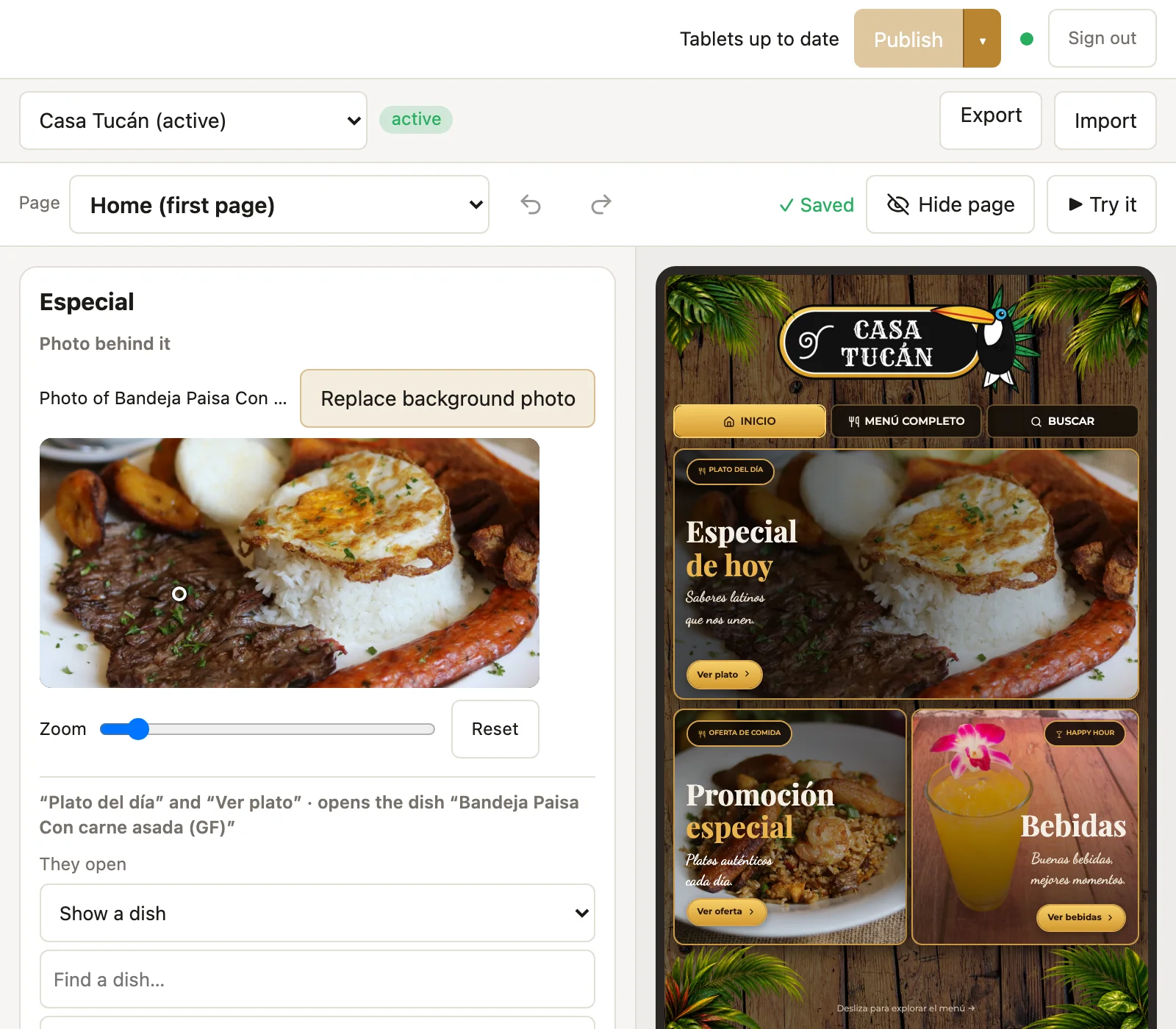Click the BUSCAR search tab
The width and height of the screenshot is (1176, 1029).
click(x=1063, y=421)
